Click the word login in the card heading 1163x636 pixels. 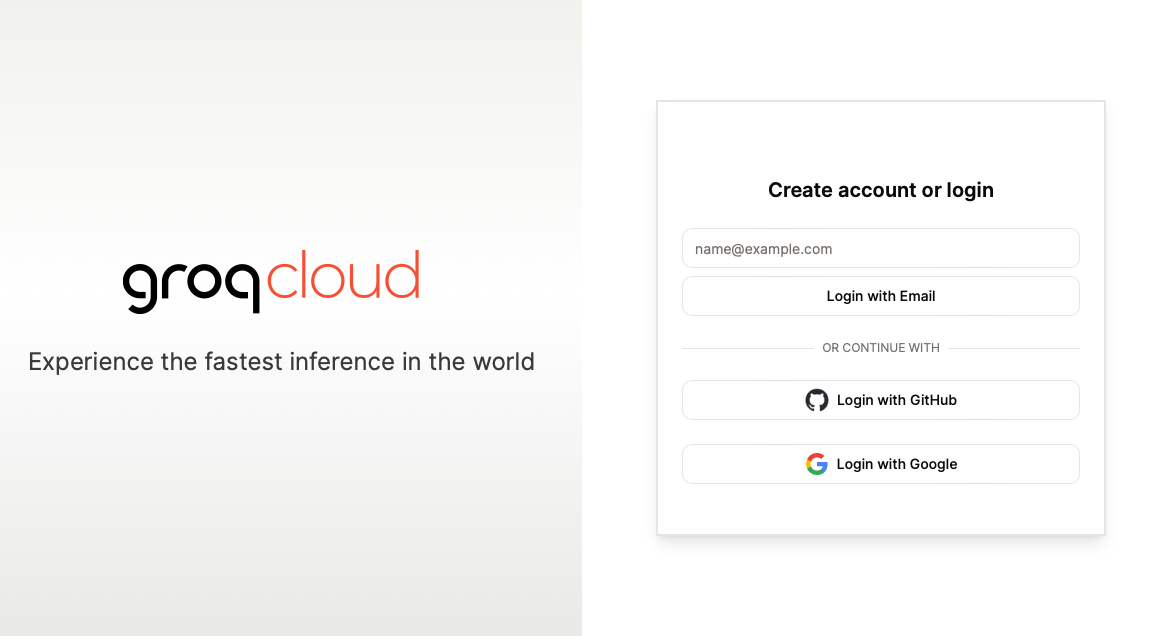pyautogui.click(x=968, y=190)
